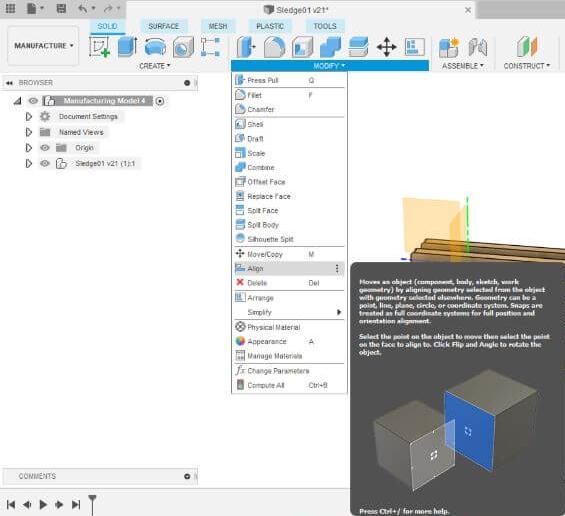Image resolution: width=565 pixels, height=516 pixels.
Task: Click the Fillet toolbar icon
Action: pyautogui.click(x=274, y=47)
